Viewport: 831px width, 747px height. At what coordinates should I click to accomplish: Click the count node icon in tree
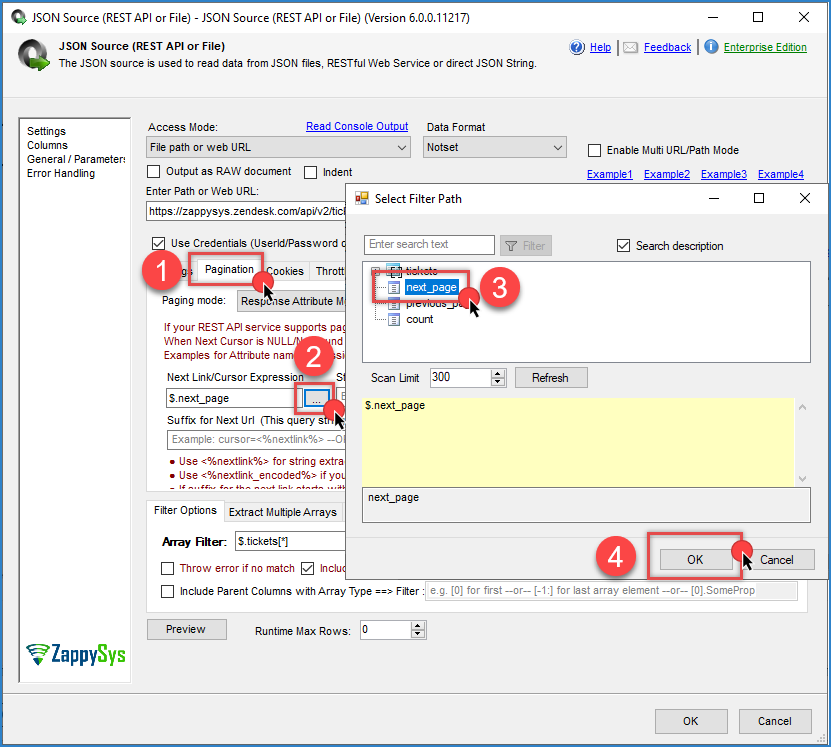coord(394,319)
